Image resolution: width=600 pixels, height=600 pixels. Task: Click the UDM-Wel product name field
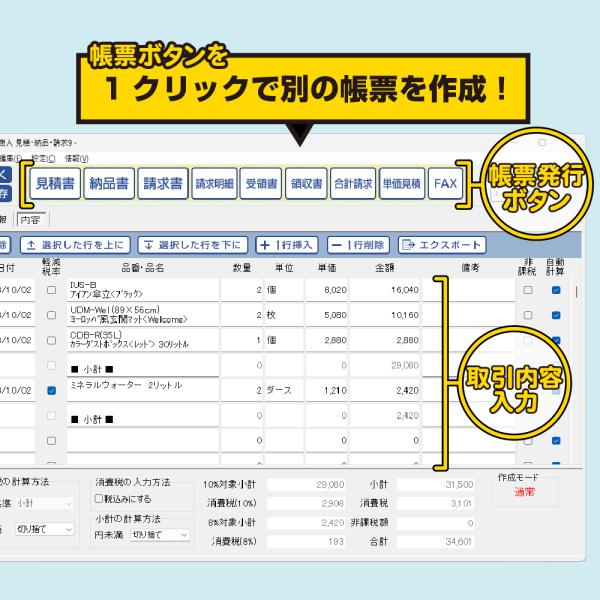pyautogui.click(x=143, y=315)
